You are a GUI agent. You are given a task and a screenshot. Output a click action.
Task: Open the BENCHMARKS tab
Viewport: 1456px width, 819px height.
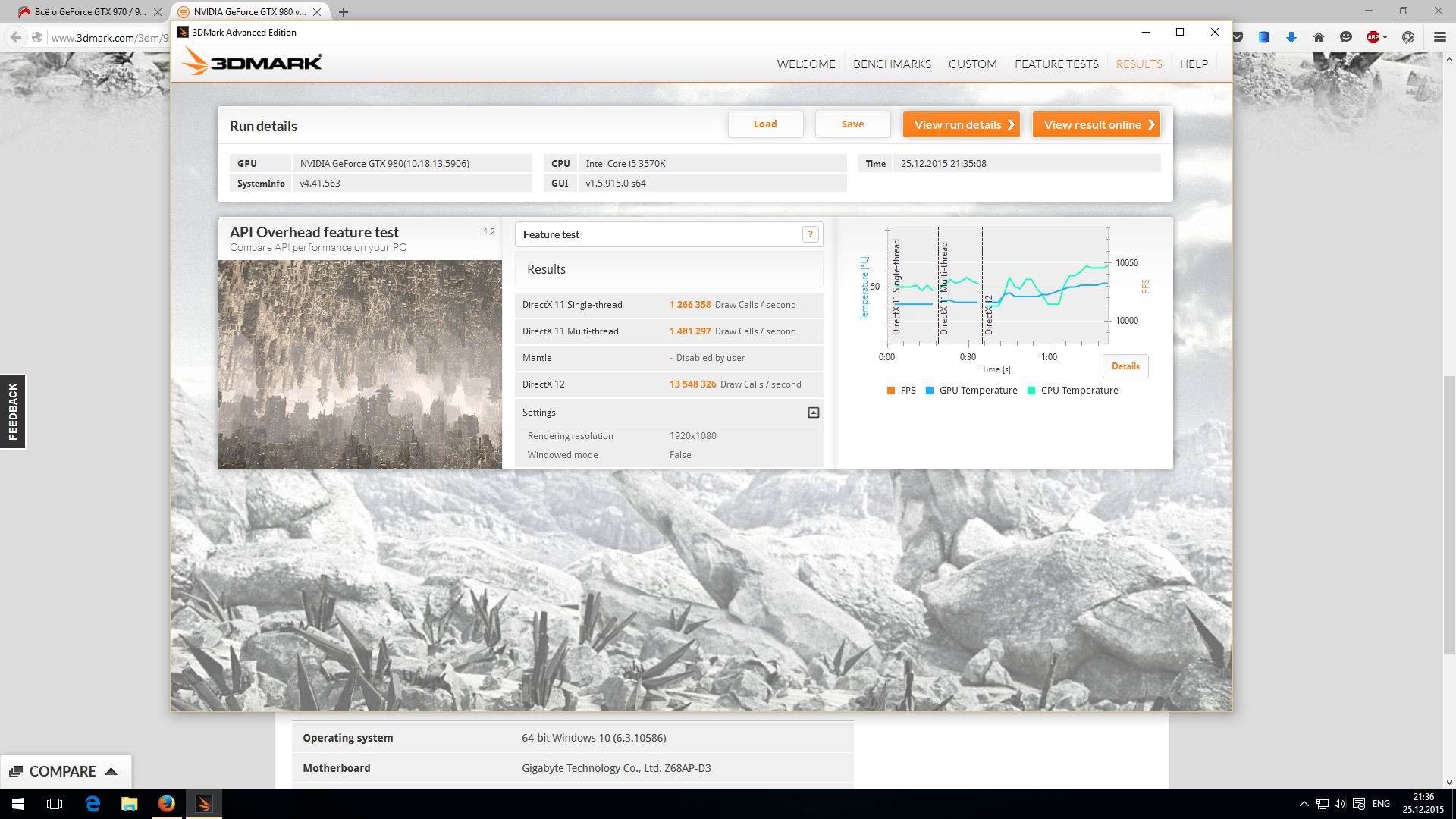click(x=892, y=64)
